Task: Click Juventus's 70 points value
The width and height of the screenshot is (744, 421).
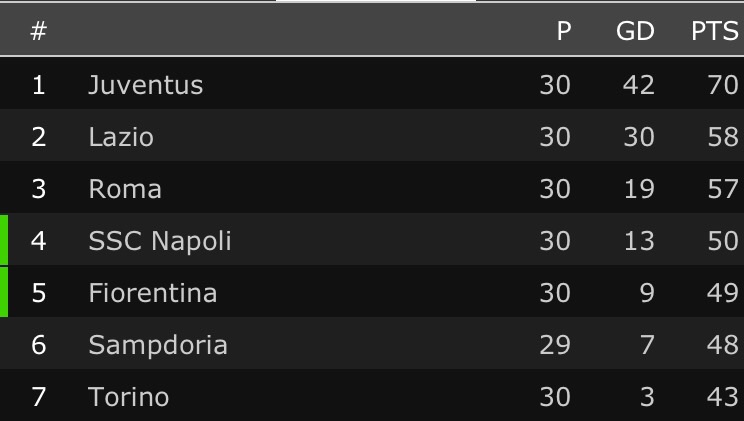Action: pos(722,85)
